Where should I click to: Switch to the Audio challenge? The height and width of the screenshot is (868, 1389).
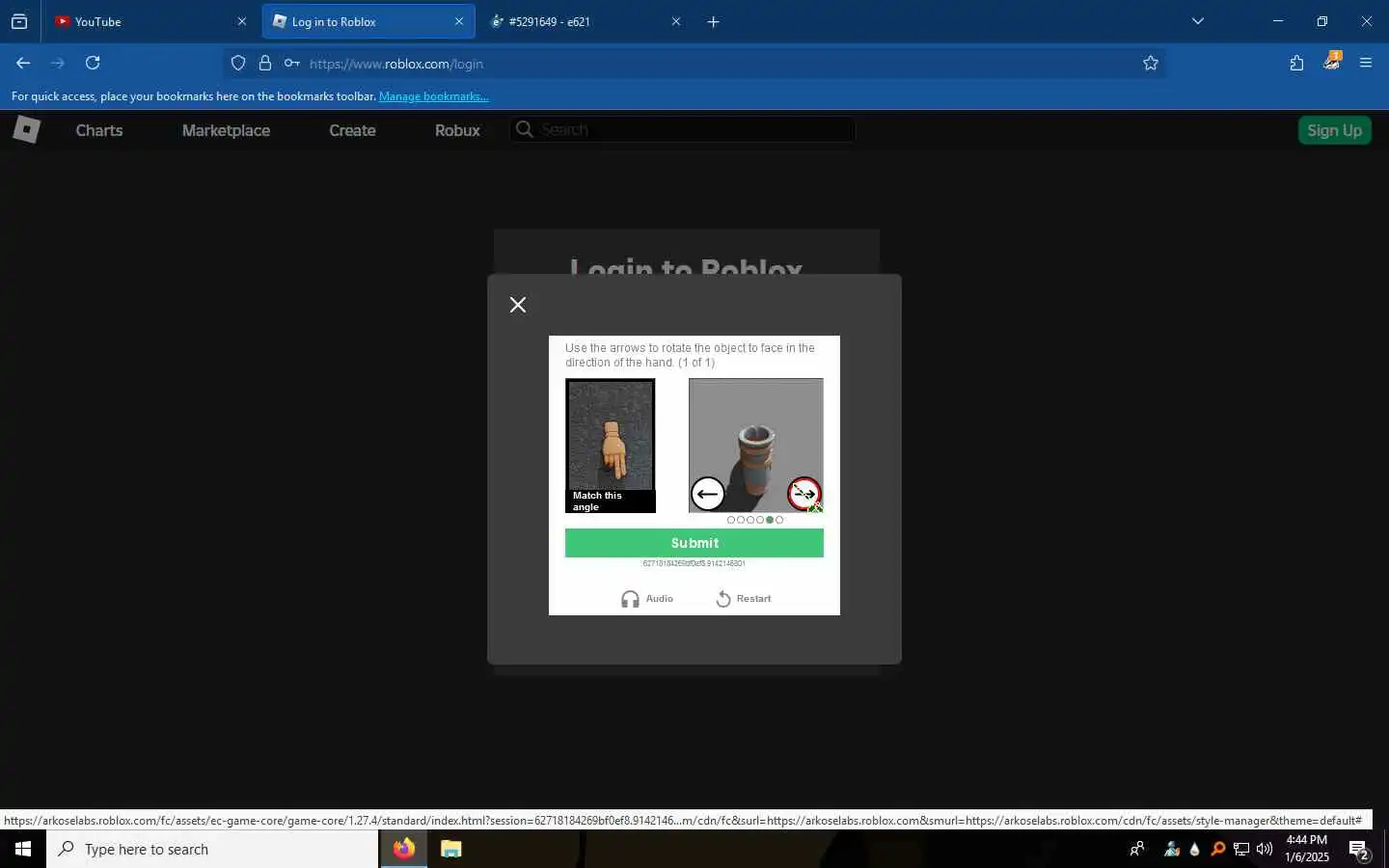(x=647, y=599)
